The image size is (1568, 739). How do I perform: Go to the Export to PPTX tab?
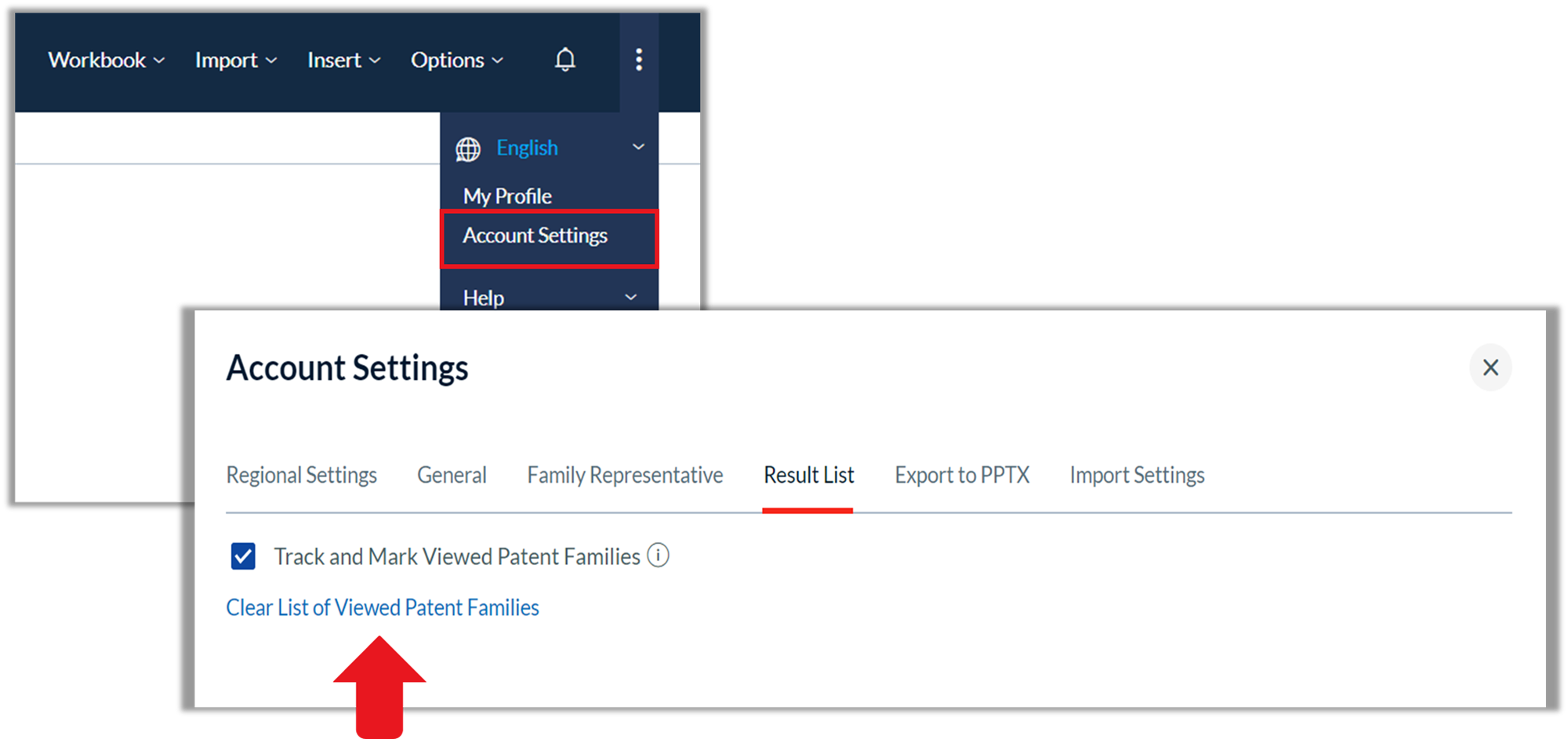tap(962, 475)
